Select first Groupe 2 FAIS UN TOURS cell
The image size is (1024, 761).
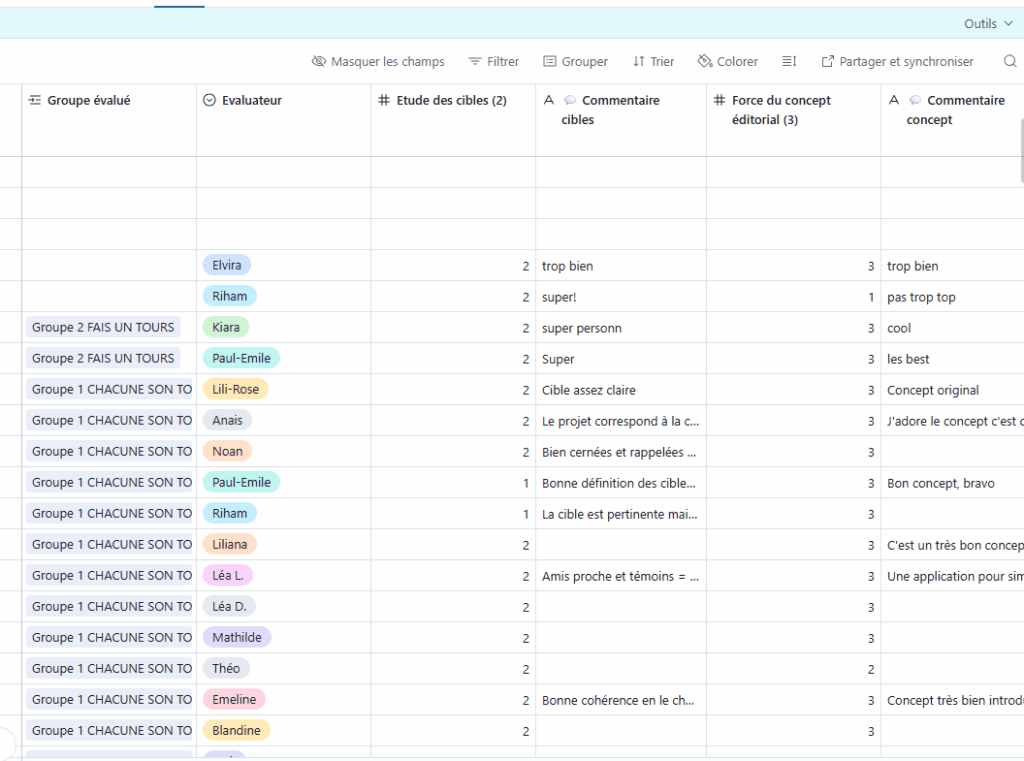[103, 327]
